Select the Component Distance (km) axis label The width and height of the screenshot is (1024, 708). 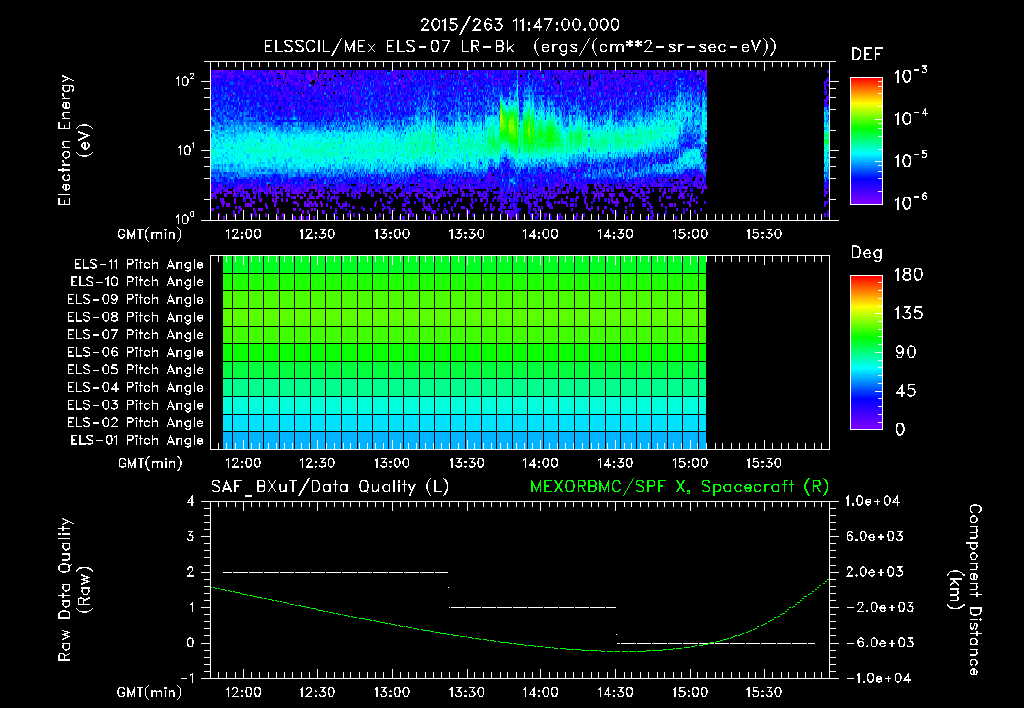[x=965, y=590]
